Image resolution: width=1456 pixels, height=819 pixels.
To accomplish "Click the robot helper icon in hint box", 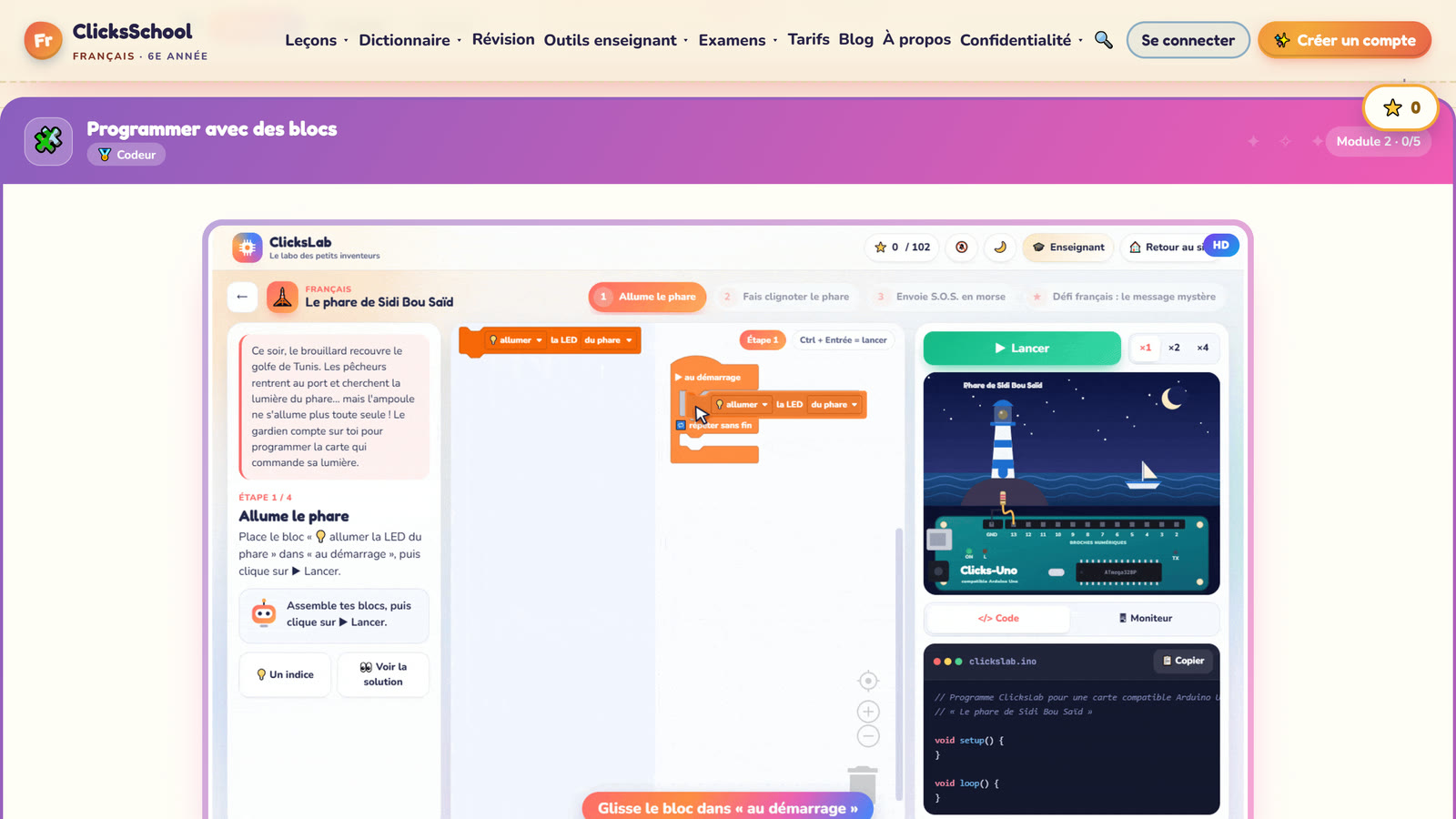I will 264,613.
